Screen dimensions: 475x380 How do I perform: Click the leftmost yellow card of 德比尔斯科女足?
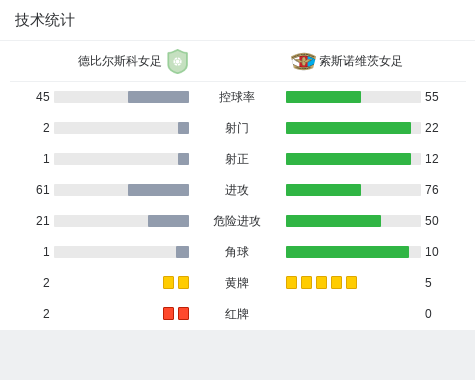pyautogui.click(x=168, y=283)
